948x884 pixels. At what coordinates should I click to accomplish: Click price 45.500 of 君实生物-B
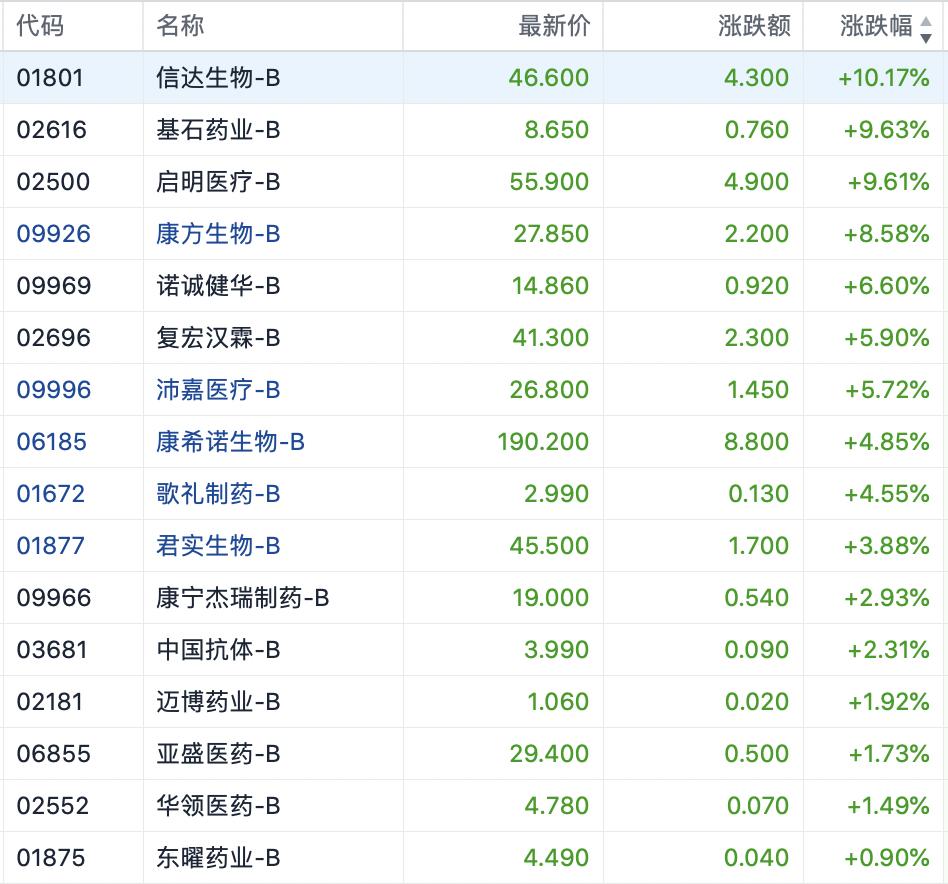pyautogui.click(x=549, y=546)
